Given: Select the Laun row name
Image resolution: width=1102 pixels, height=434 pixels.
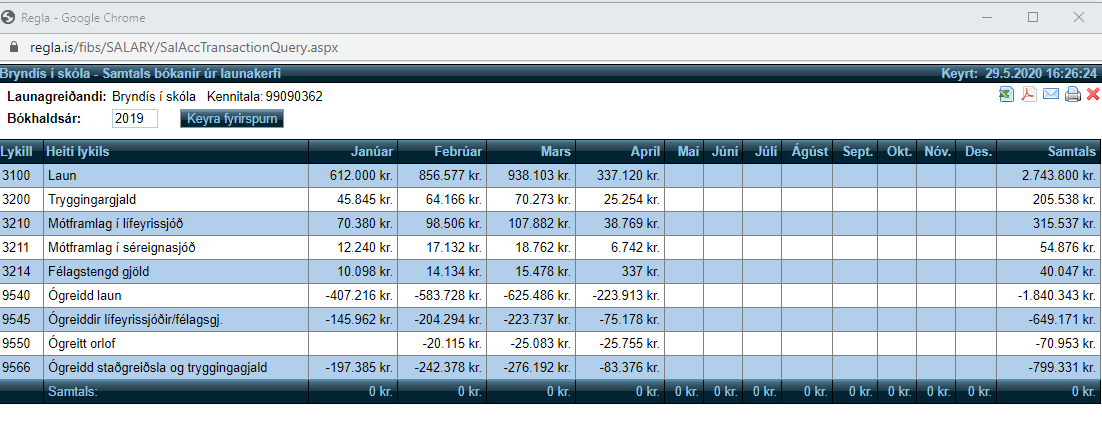Looking at the screenshot, I should (x=62, y=176).
